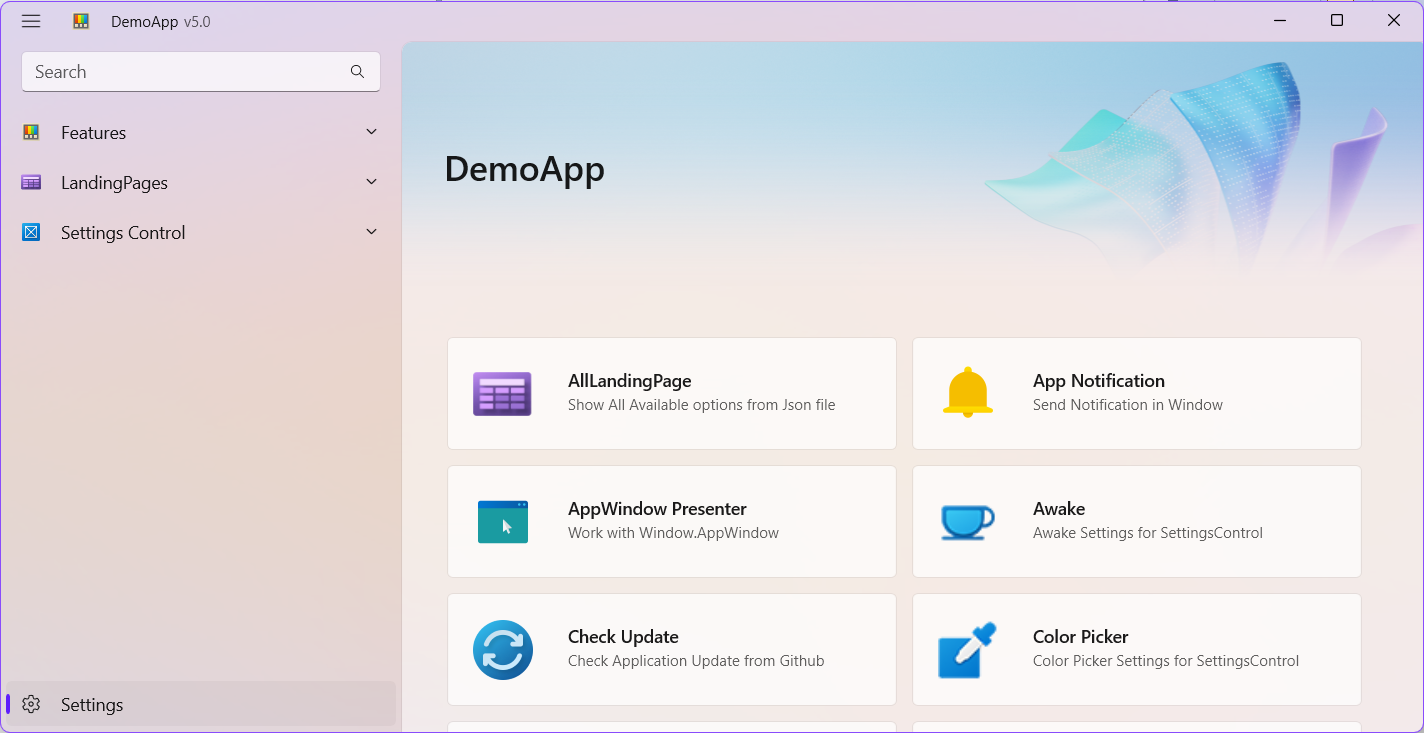
Task: Click the DemoApp logo in the title bar
Action: pos(80,20)
